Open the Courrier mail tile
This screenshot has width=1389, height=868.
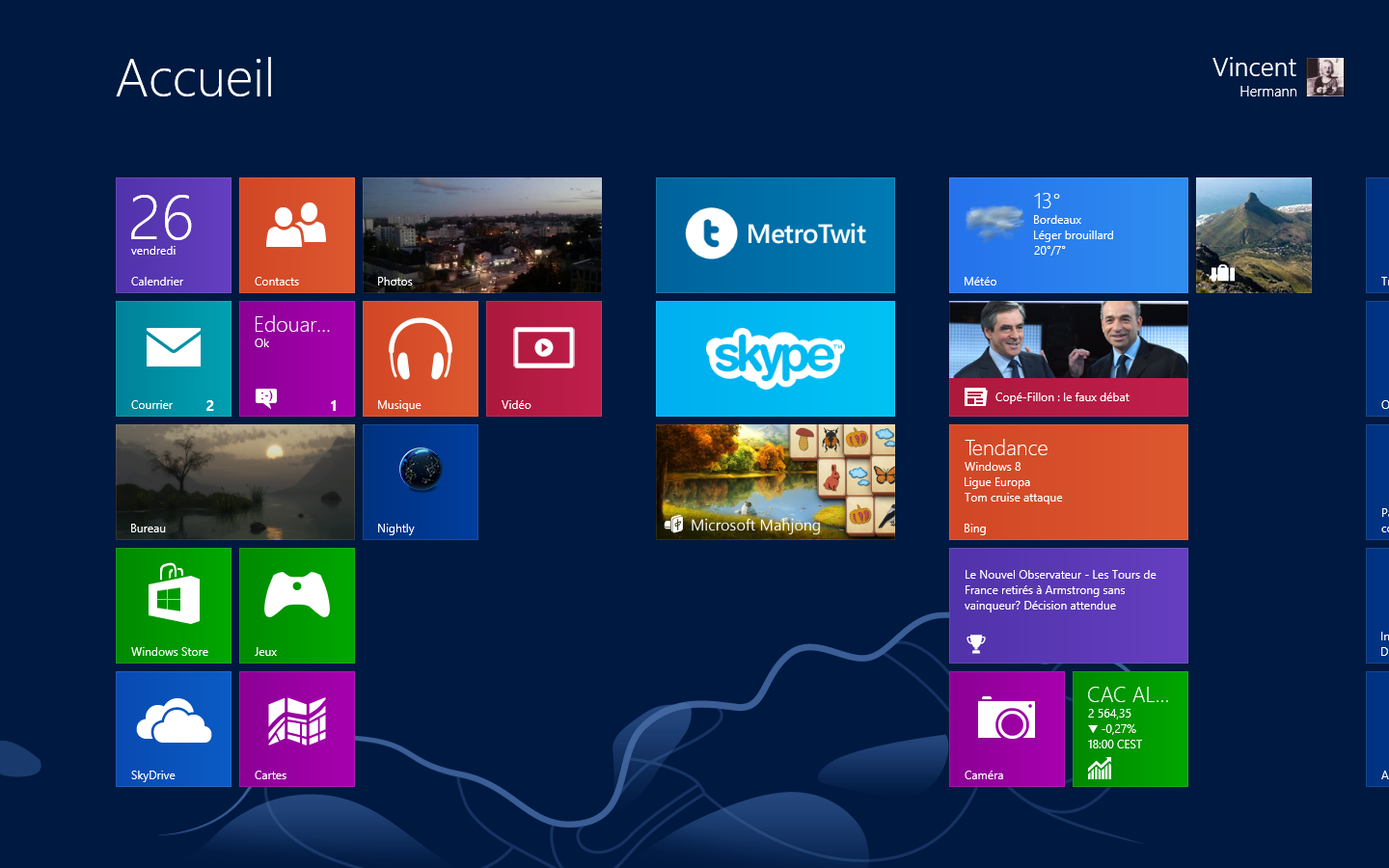coord(174,359)
